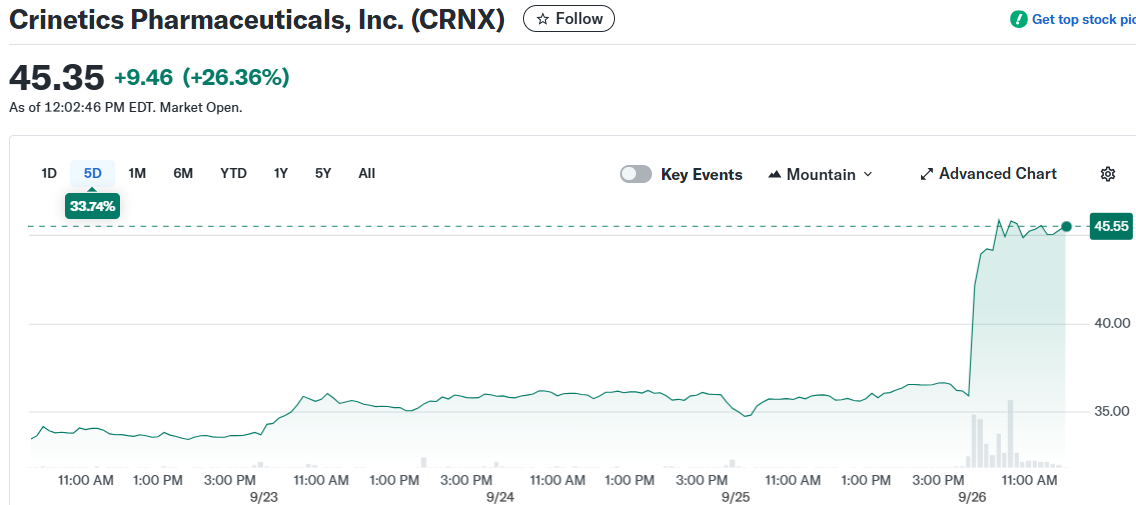Click the 9/24 date label on axis
The image size is (1136, 505).
[x=501, y=497]
